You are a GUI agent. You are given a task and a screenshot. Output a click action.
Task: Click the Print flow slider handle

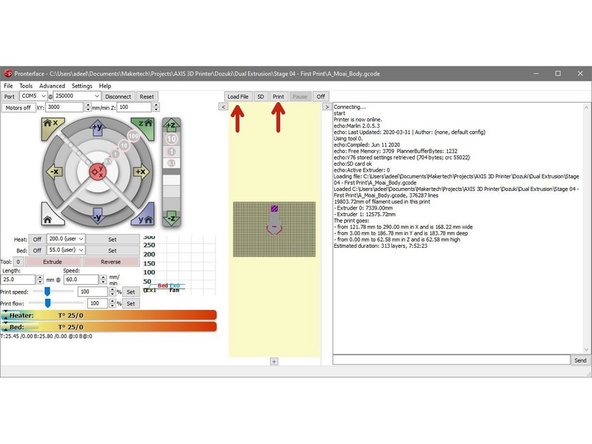click(48, 303)
